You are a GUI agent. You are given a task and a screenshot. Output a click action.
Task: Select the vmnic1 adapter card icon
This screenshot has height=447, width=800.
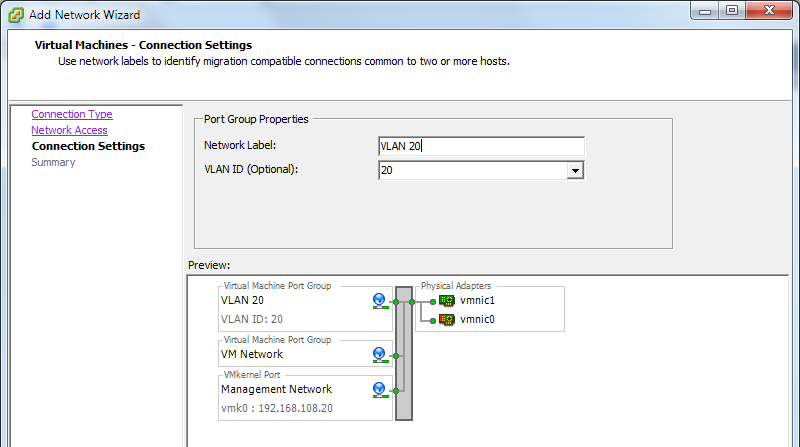tap(447, 301)
